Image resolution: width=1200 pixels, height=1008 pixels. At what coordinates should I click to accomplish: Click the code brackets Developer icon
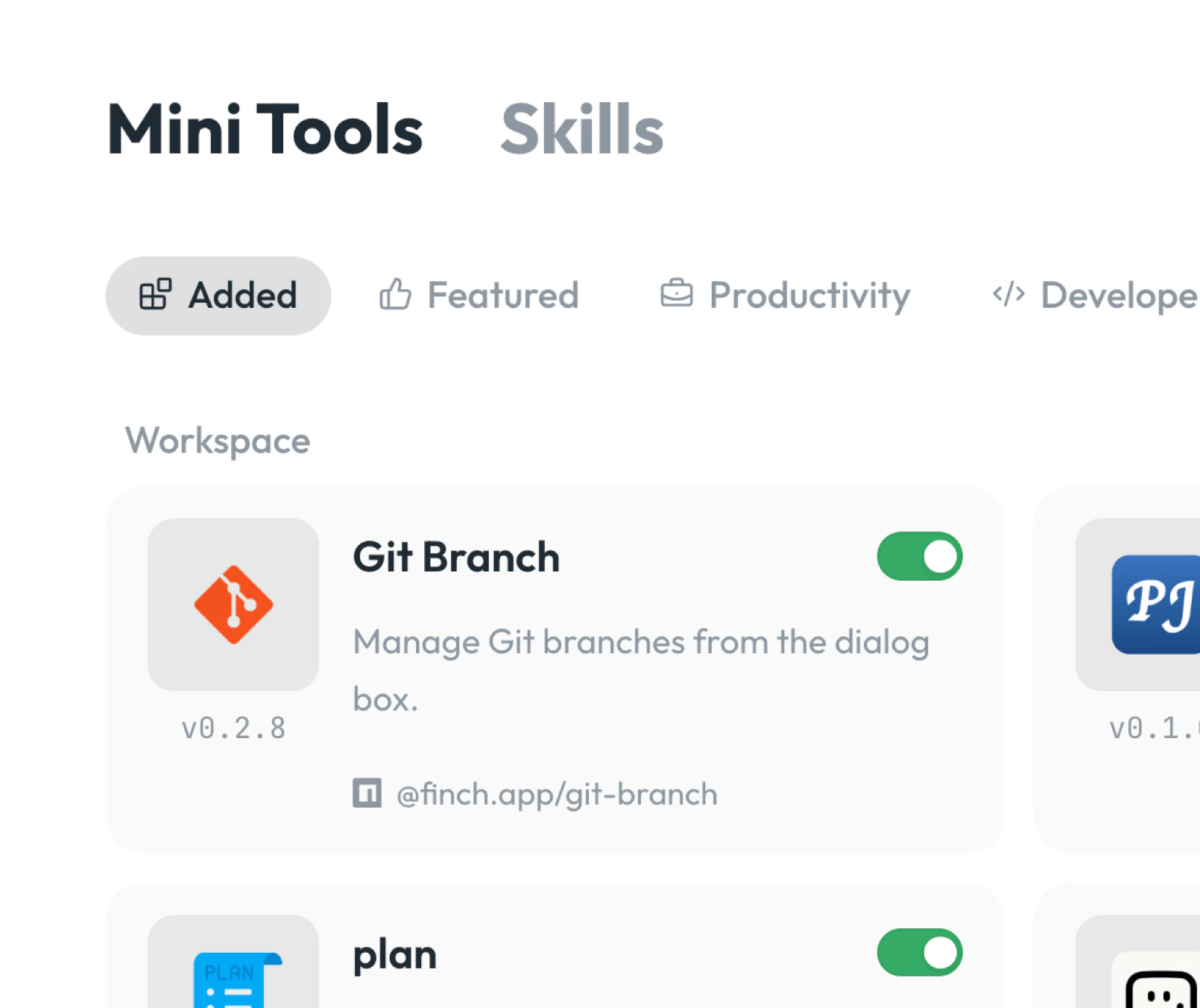click(1008, 294)
